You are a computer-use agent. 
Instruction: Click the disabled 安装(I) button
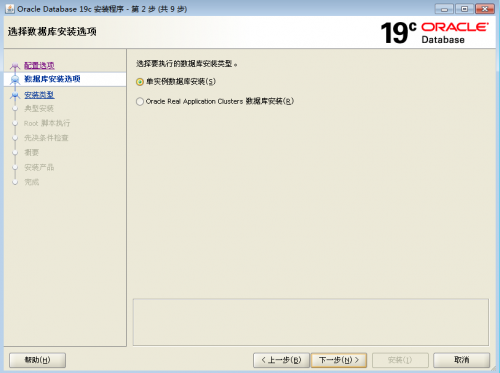pyautogui.click(x=400, y=360)
